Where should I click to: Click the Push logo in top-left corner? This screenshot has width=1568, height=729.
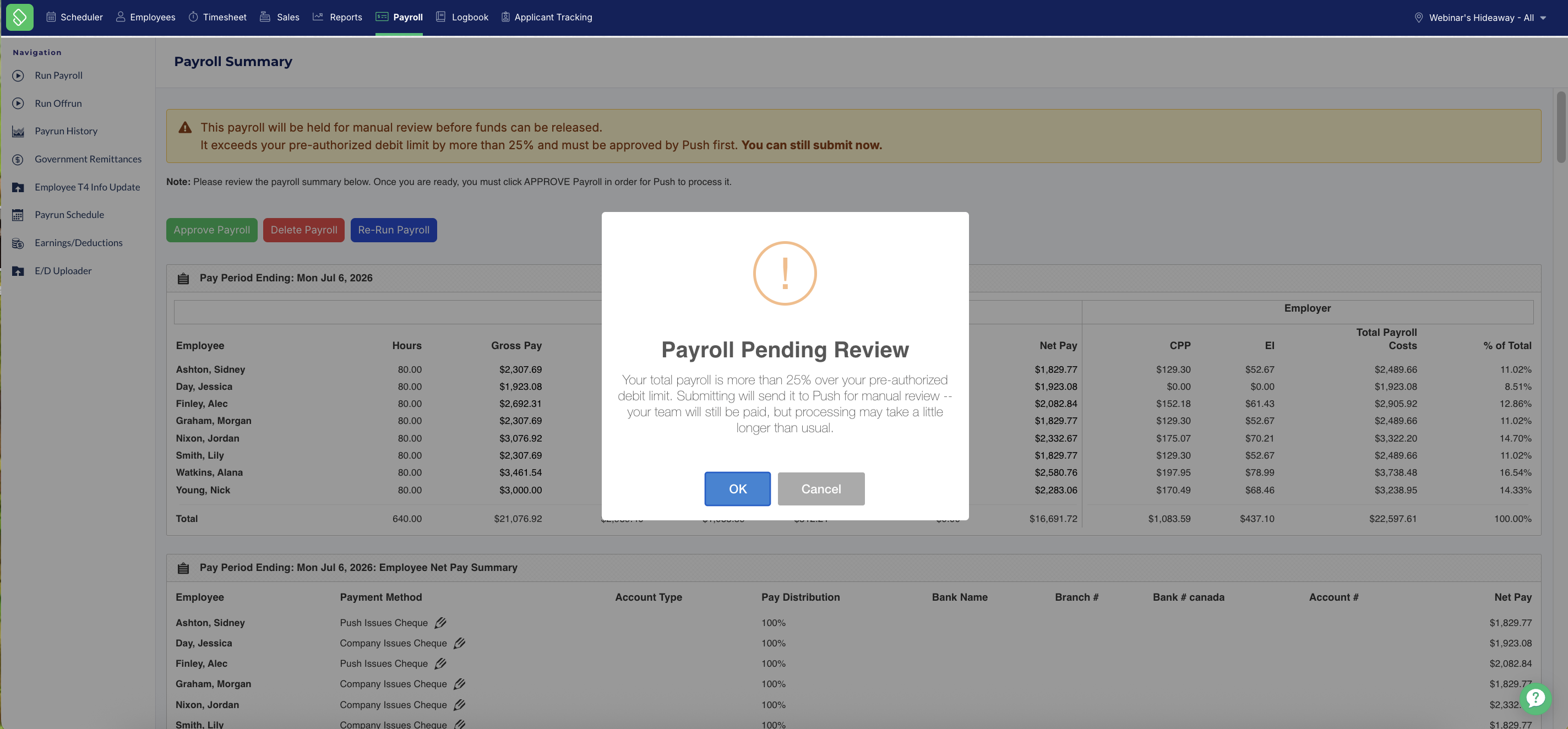(19, 17)
